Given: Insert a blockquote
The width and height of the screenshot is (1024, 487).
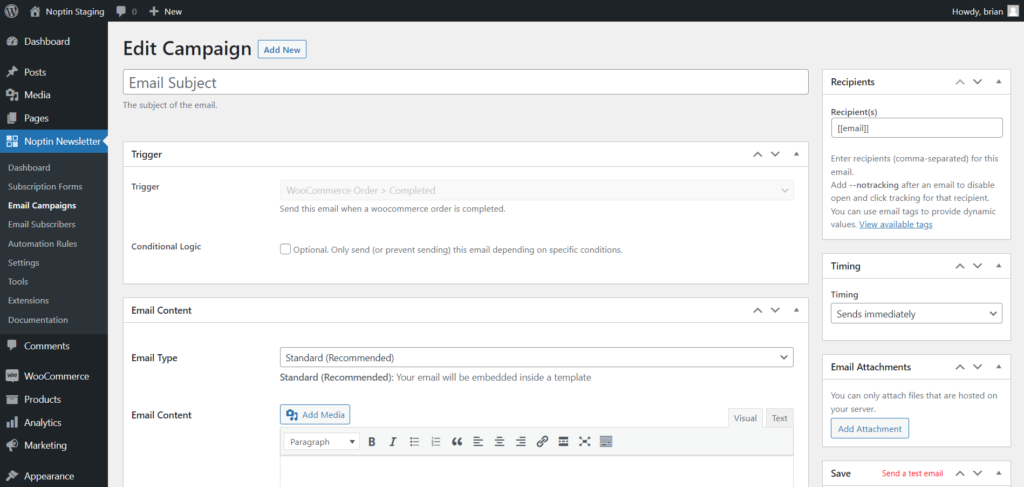Looking at the screenshot, I should (456, 442).
